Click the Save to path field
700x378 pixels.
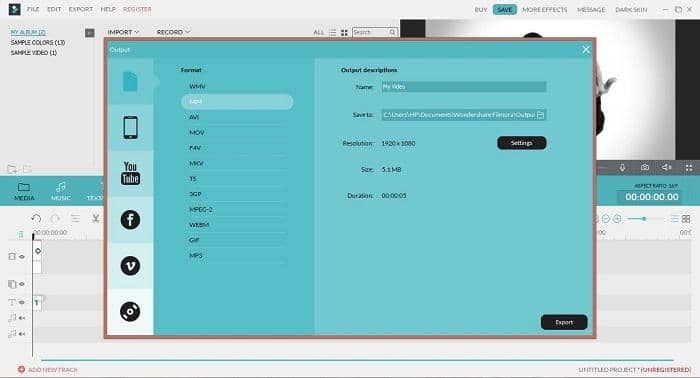coord(463,115)
